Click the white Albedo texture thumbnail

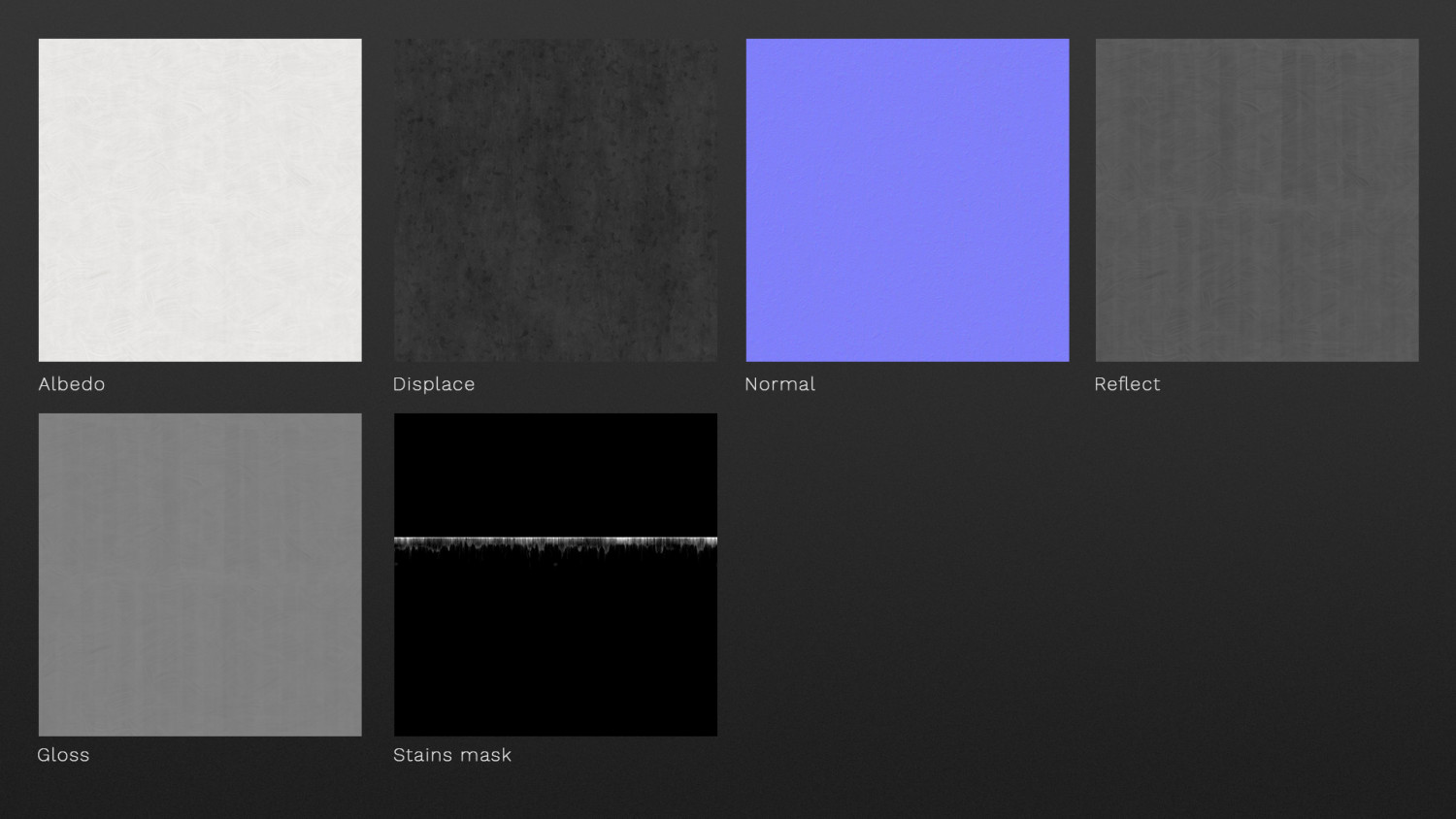point(200,200)
